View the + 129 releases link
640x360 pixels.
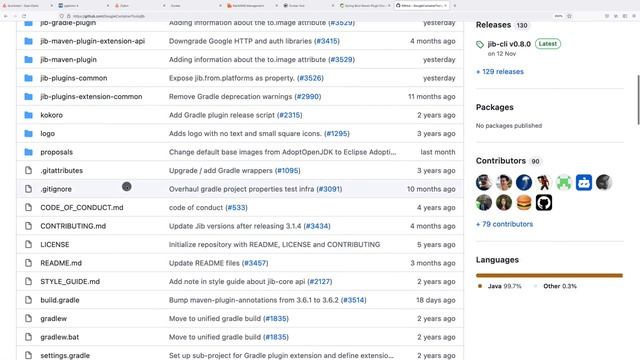point(500,71)
